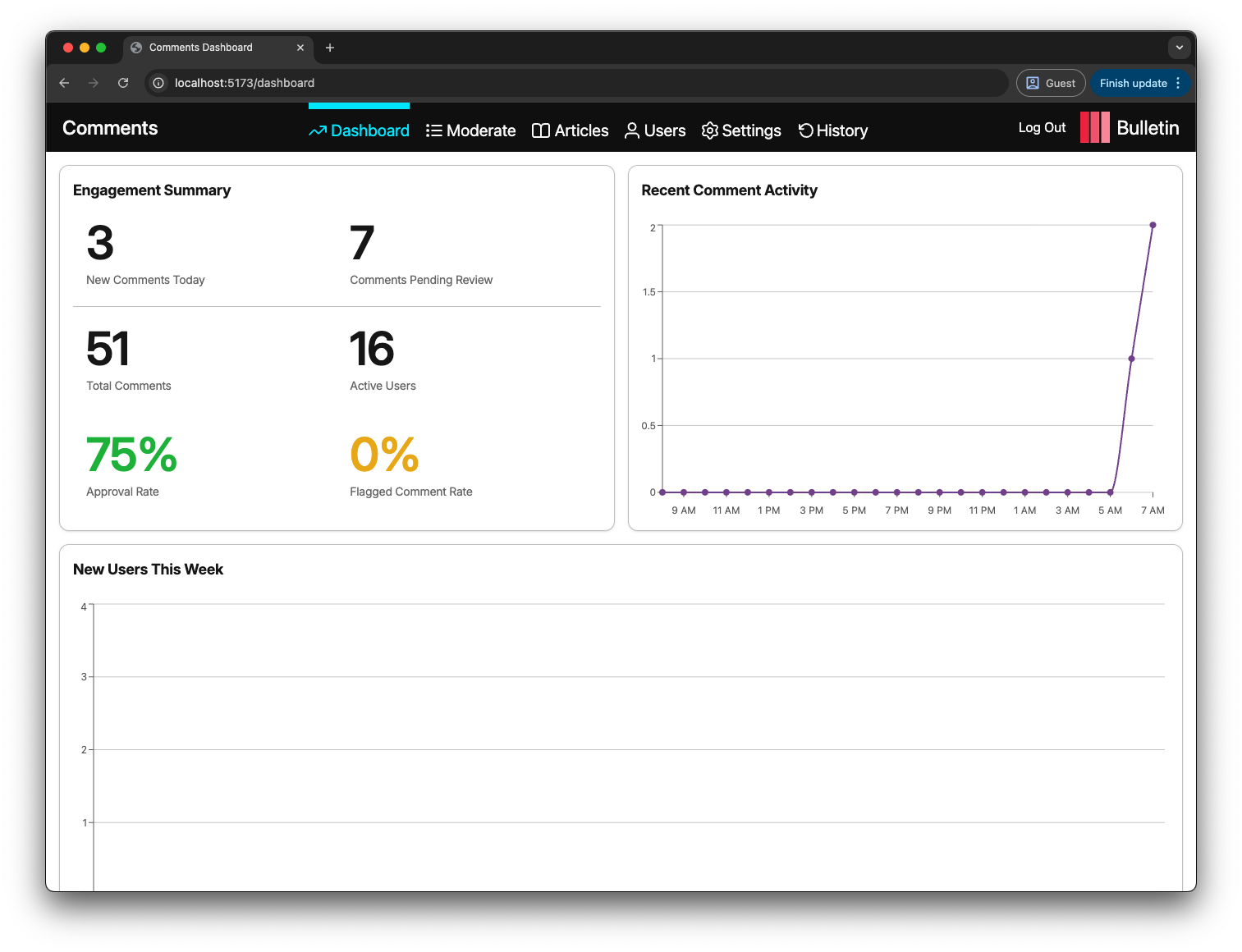Open the Finish update three-dot menu
The height and width of the screenshot is (952, 1242).
click(1178, 83)
